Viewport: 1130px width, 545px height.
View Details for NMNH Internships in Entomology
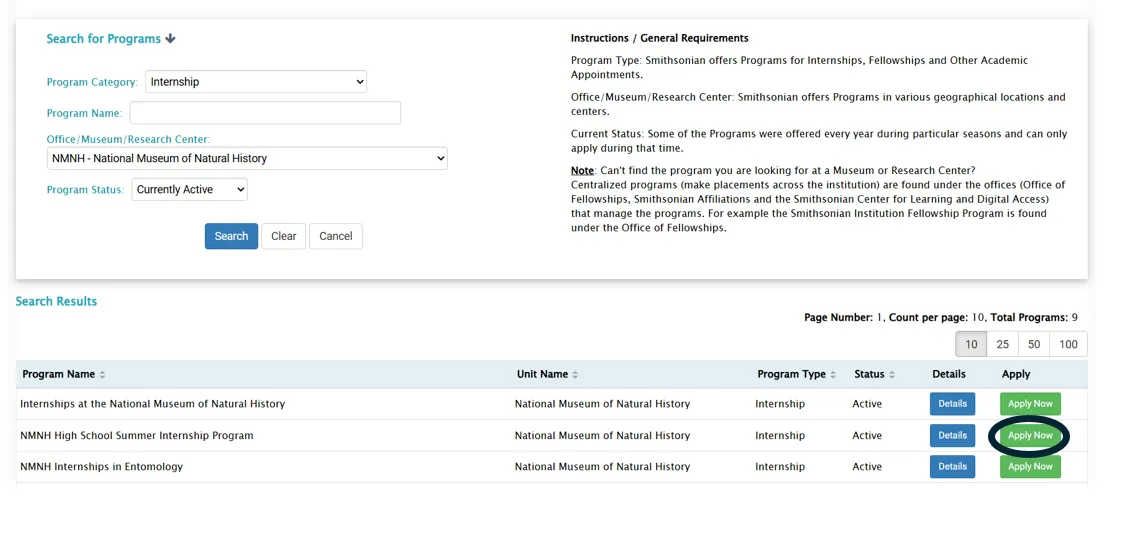(x=952, y=467)
